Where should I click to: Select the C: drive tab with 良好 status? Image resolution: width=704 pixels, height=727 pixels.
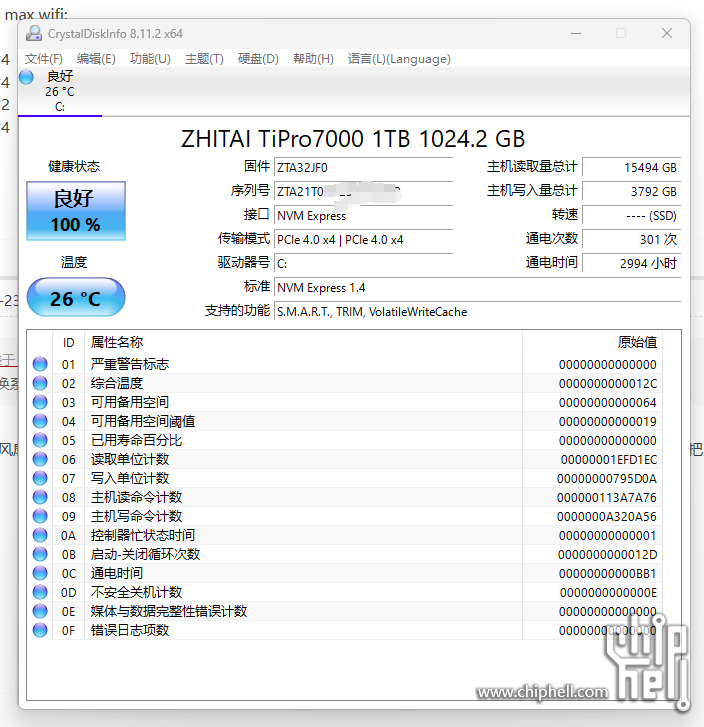(60, 91)
